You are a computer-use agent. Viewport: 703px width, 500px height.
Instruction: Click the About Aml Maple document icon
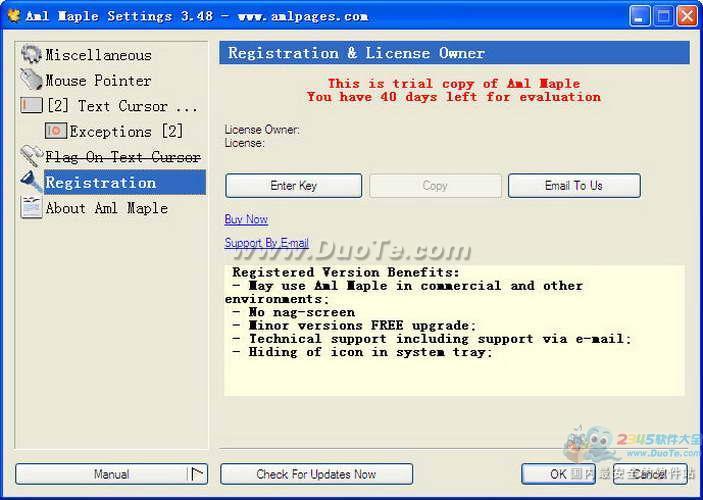point(31,207)
